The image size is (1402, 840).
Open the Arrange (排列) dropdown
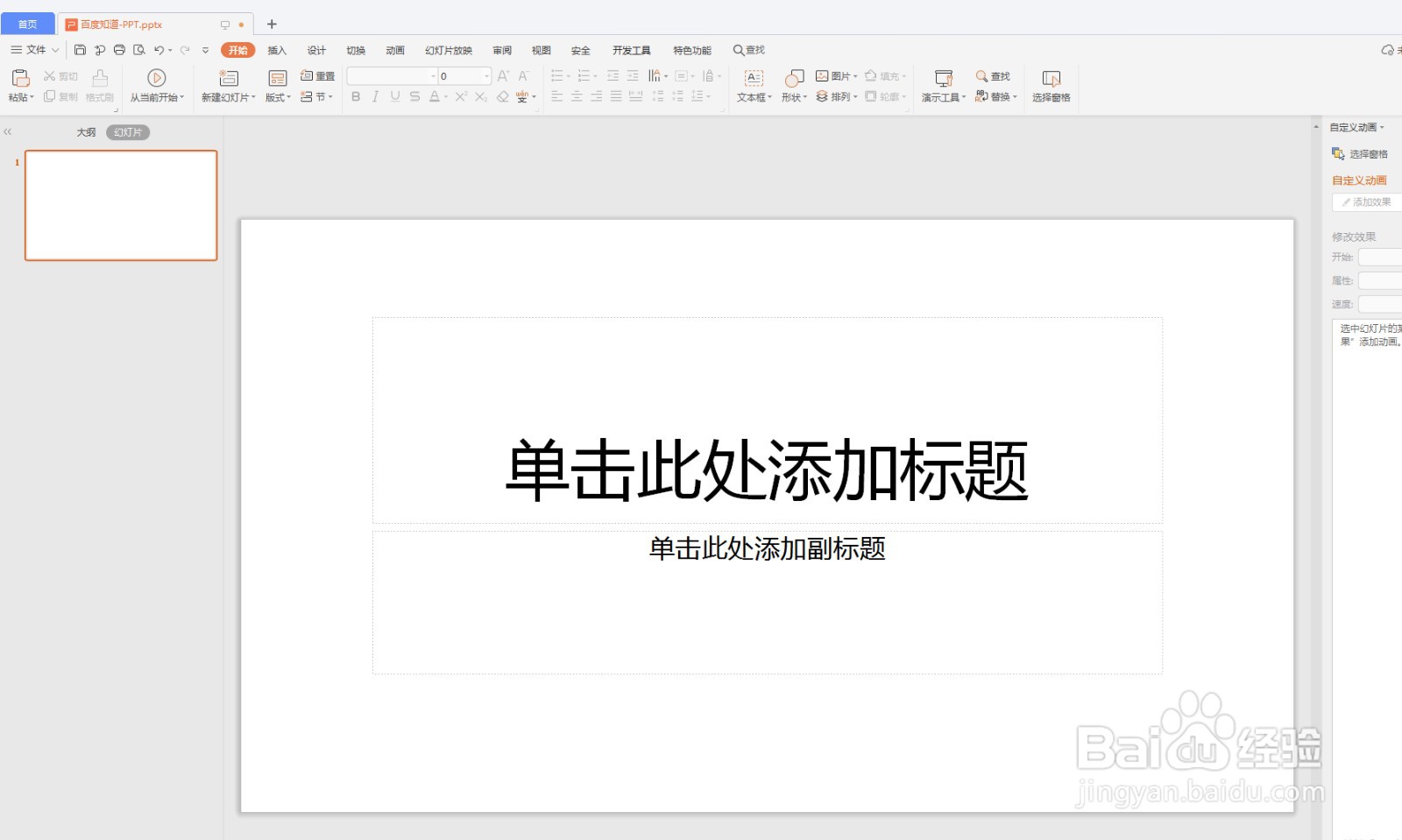tap(836, 96)
